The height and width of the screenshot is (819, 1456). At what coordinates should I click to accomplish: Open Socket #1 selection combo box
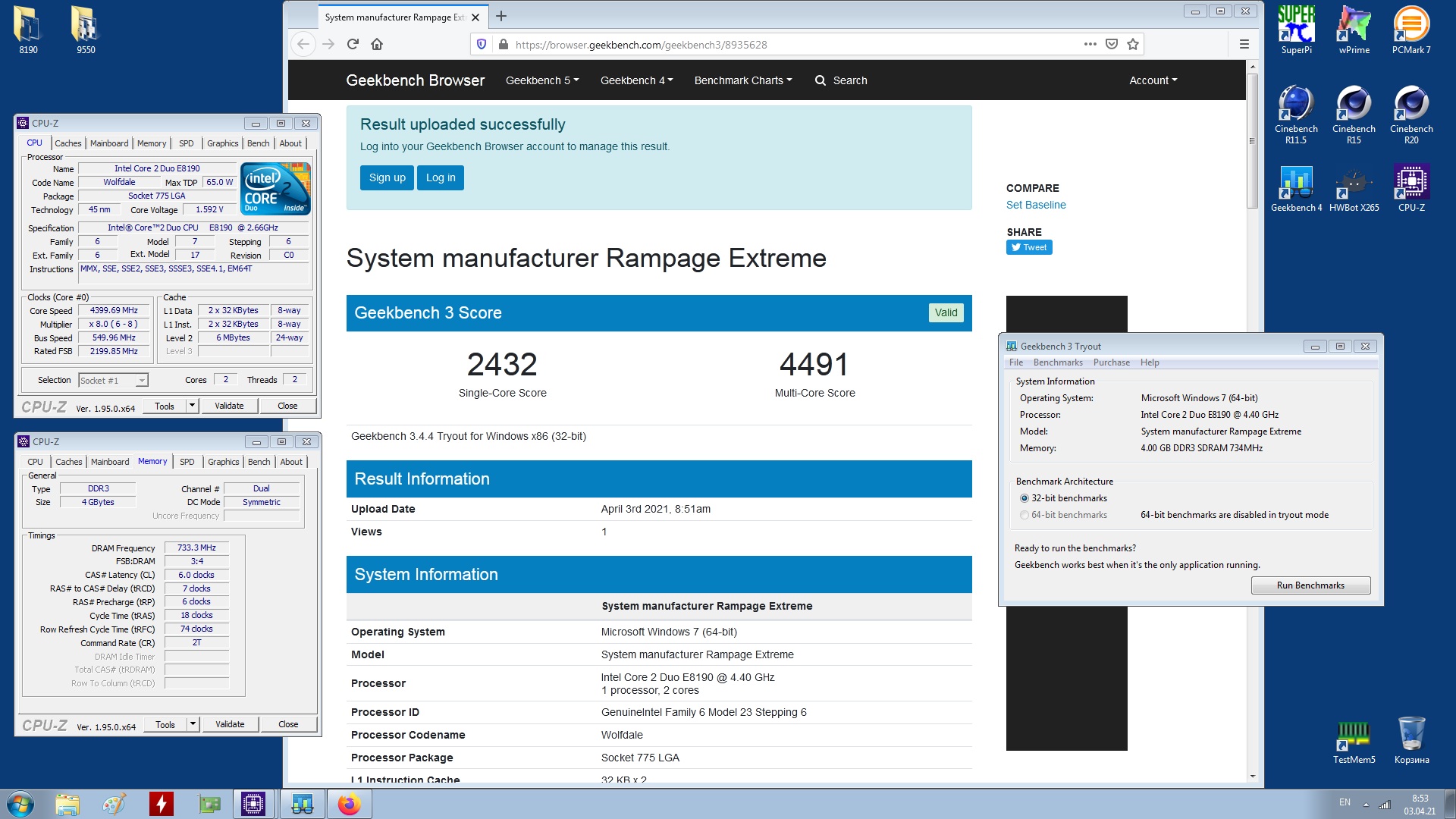(x=113, y=381)
